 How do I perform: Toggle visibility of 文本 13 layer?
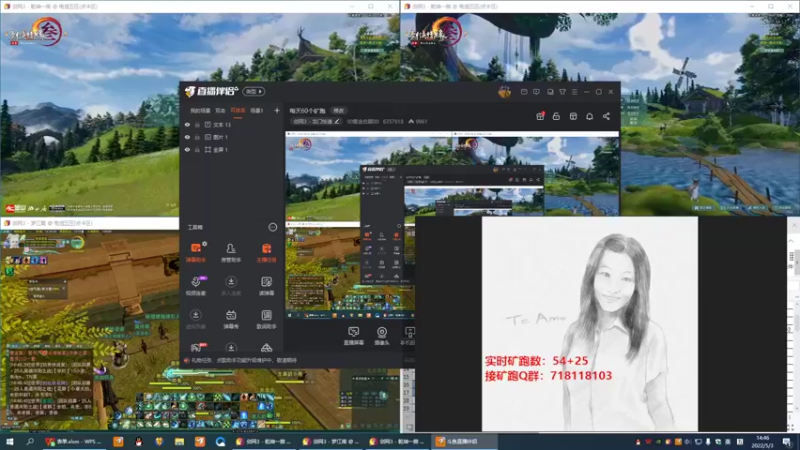point(187,124)
